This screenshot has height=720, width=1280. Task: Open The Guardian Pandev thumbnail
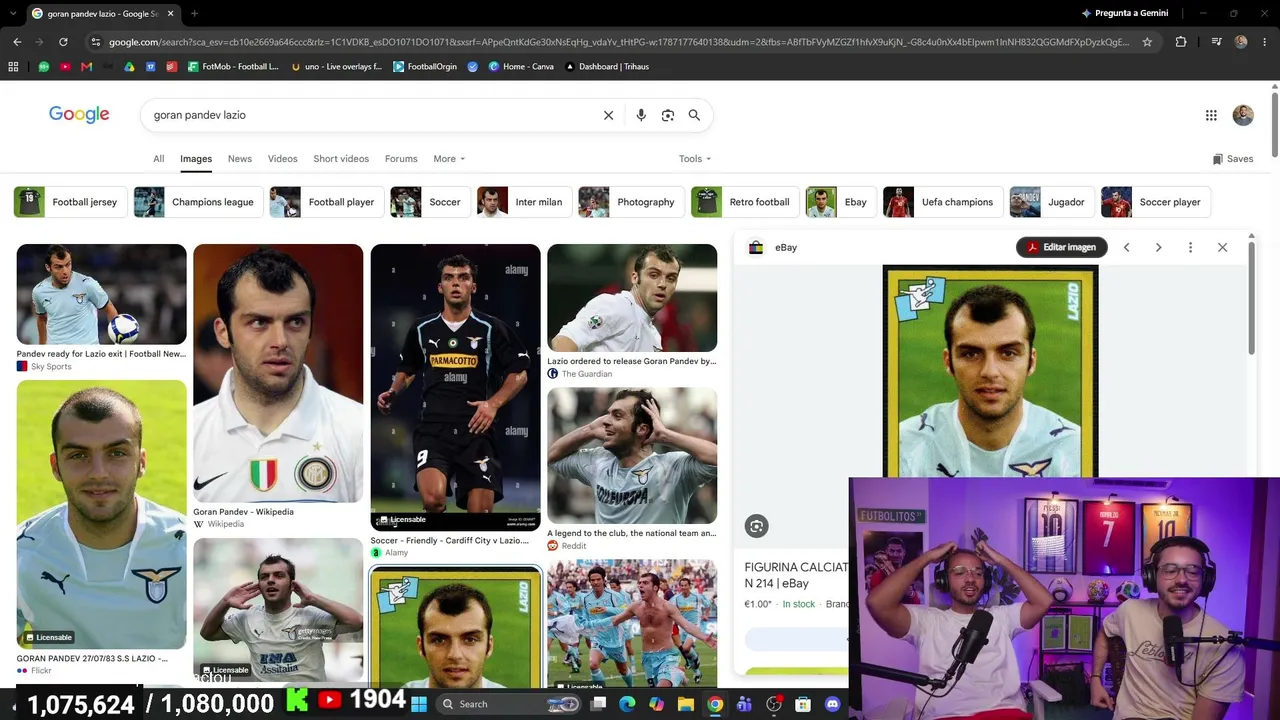(632, 298)
